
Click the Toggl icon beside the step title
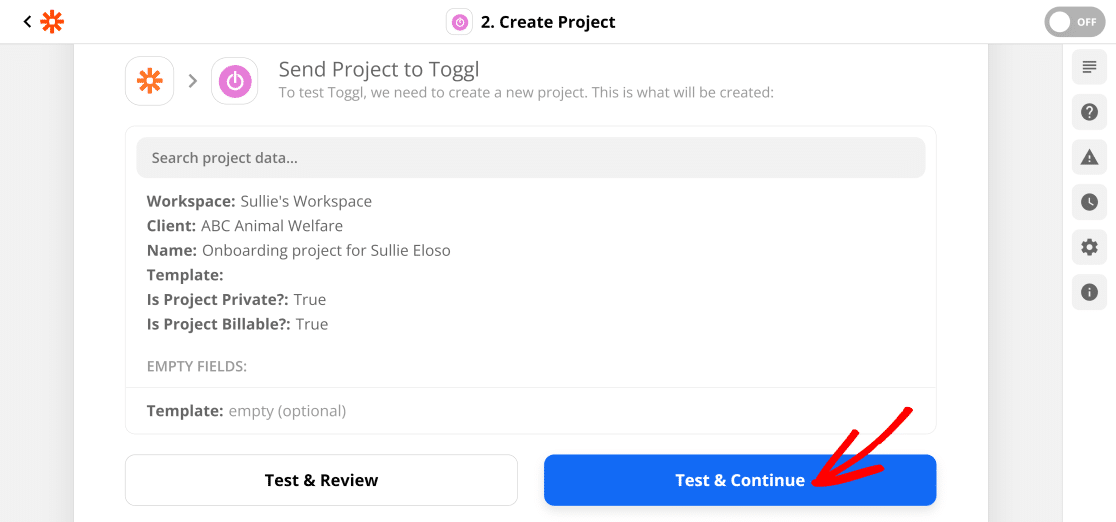460,22
